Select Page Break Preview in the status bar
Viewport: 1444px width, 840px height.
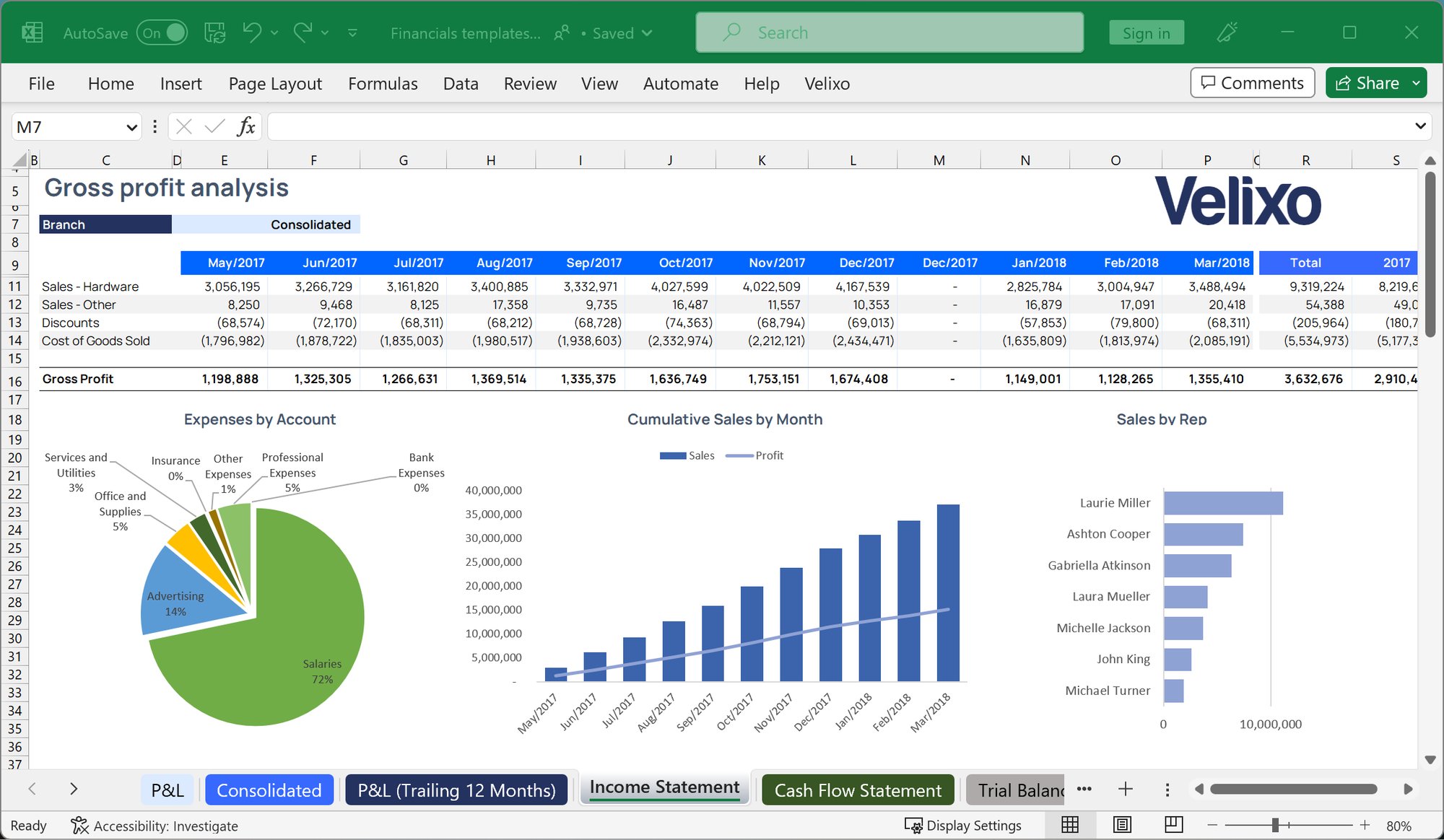pos(1173,825)
